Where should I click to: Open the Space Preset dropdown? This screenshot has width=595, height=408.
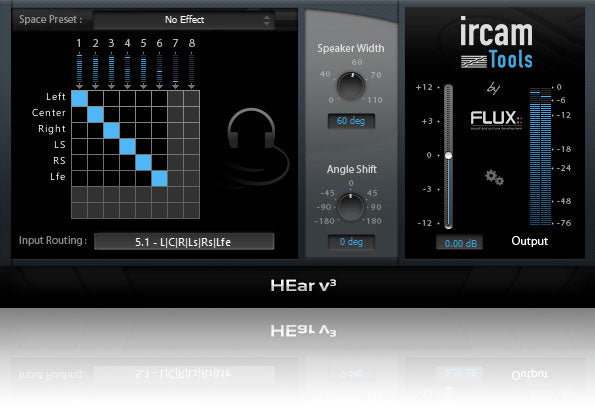click(x=184, y=20)
